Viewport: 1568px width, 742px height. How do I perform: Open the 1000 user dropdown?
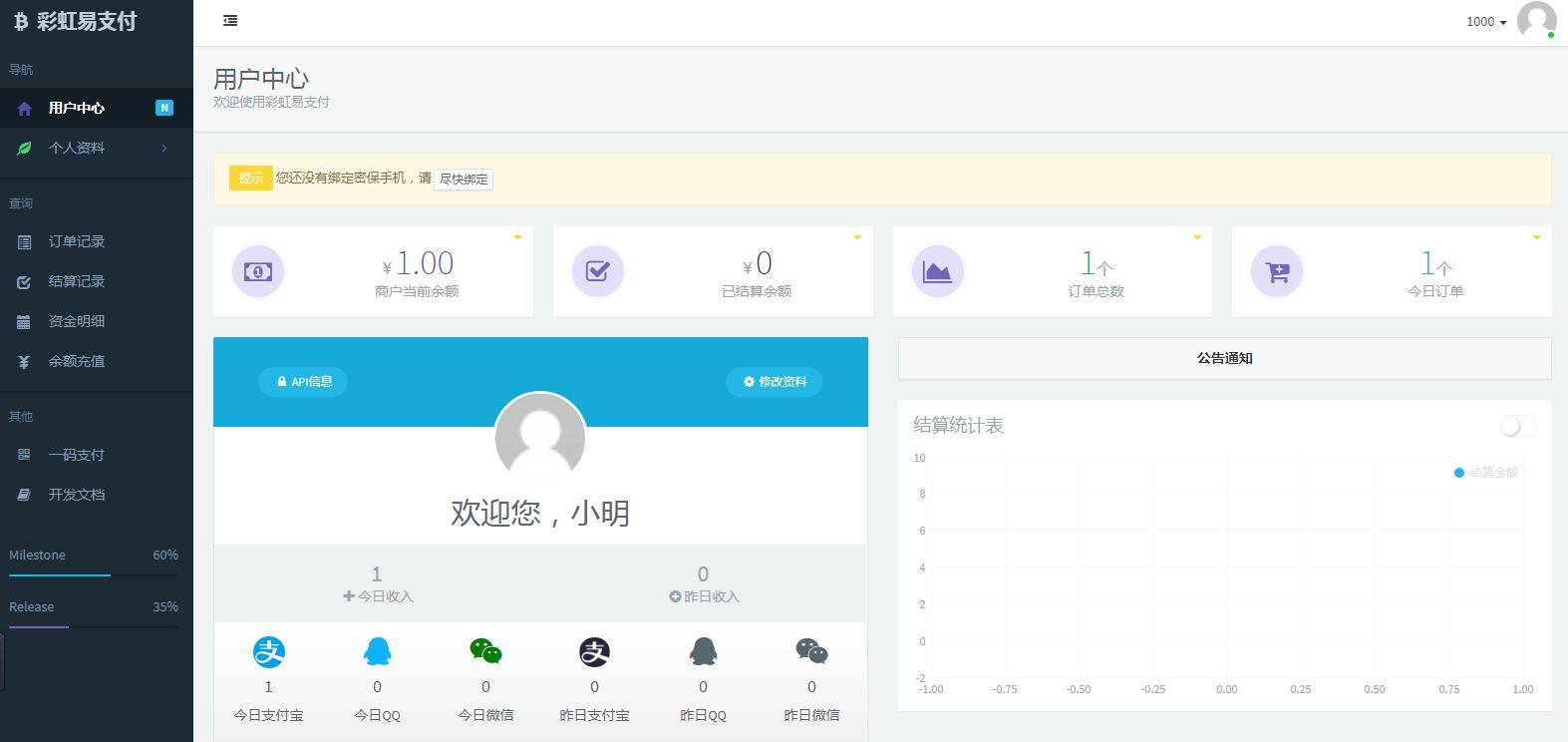pyautogui.click(x=1486, y=22)
